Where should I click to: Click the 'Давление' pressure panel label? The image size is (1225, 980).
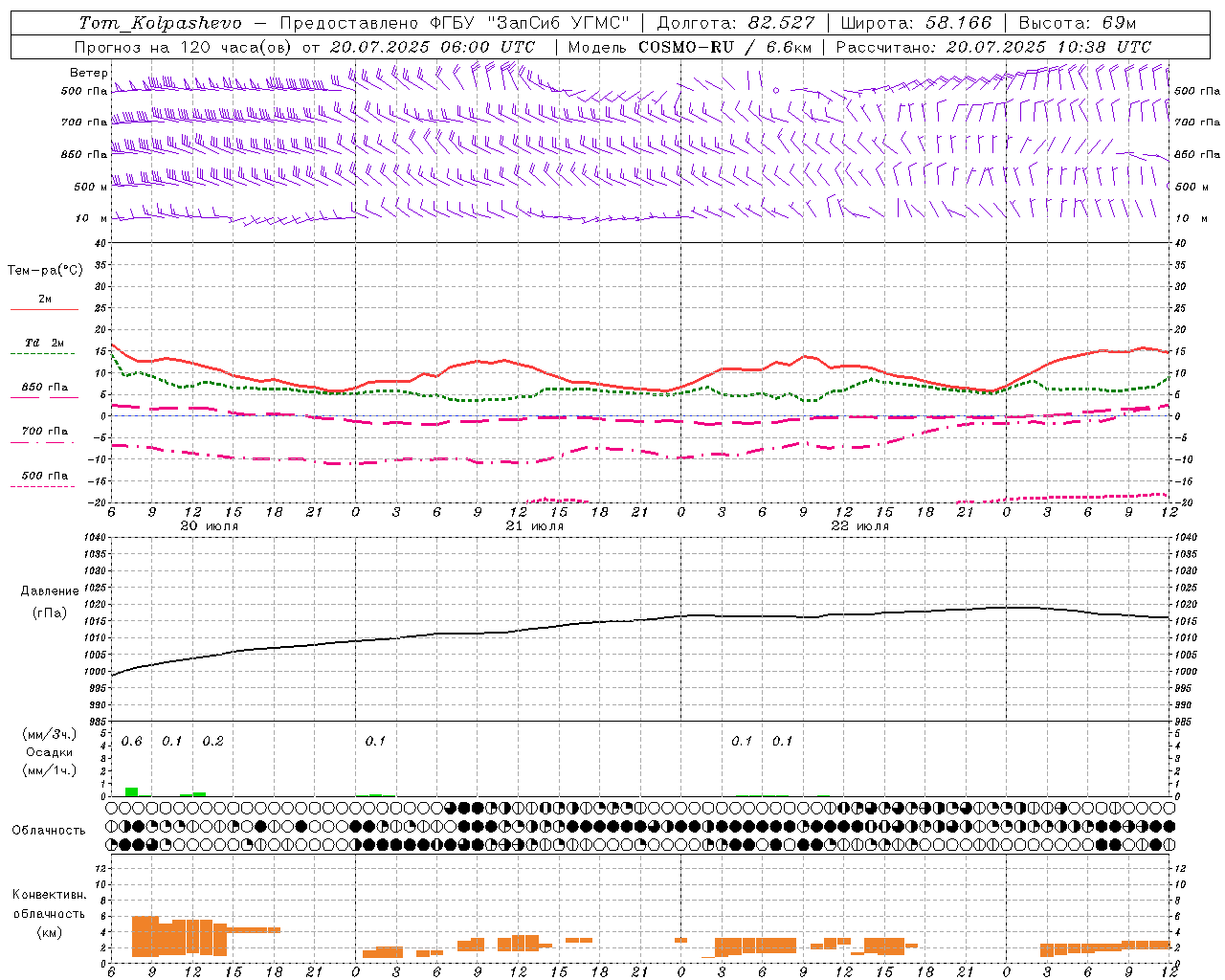(50, 591)
